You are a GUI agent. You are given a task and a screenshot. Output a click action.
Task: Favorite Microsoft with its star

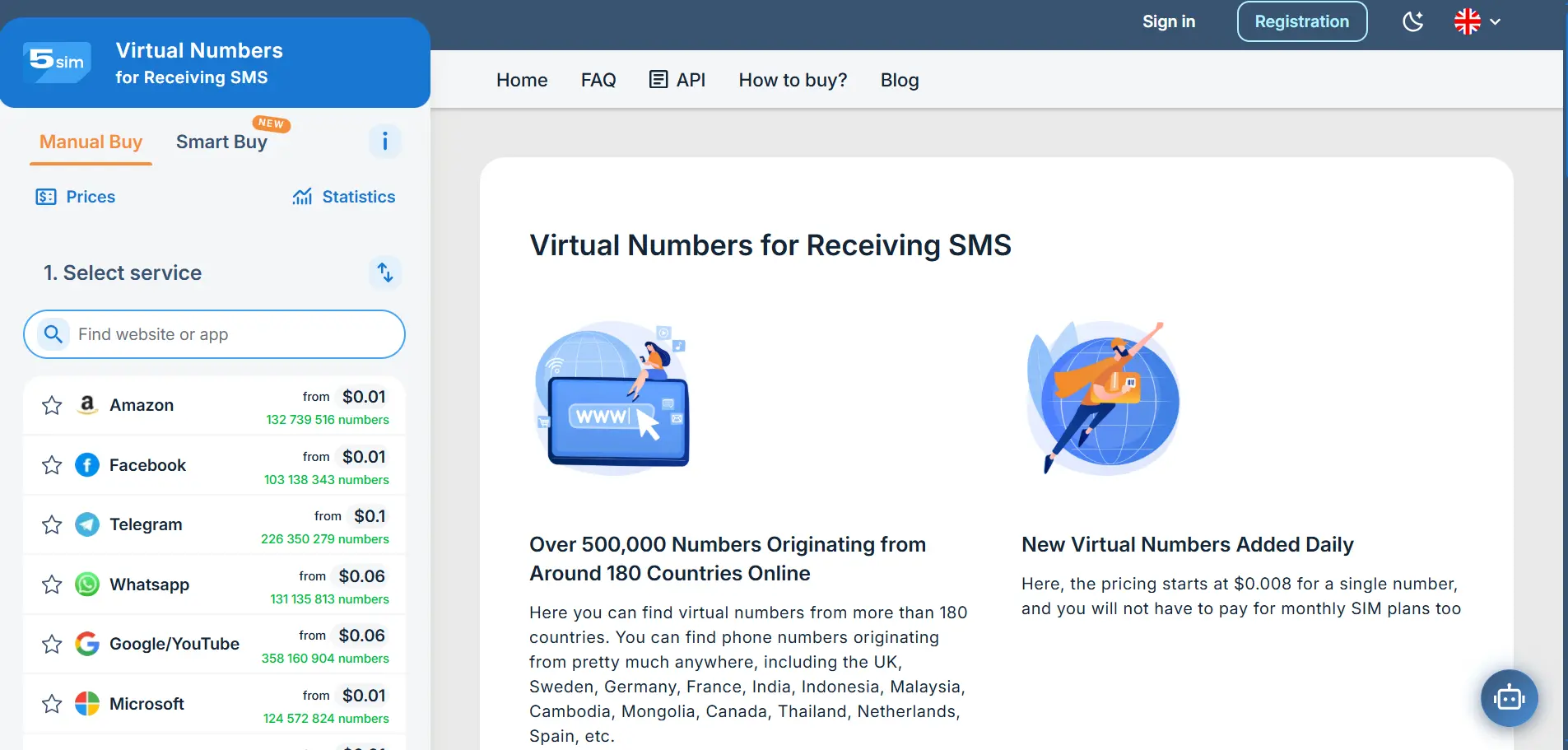52,704
